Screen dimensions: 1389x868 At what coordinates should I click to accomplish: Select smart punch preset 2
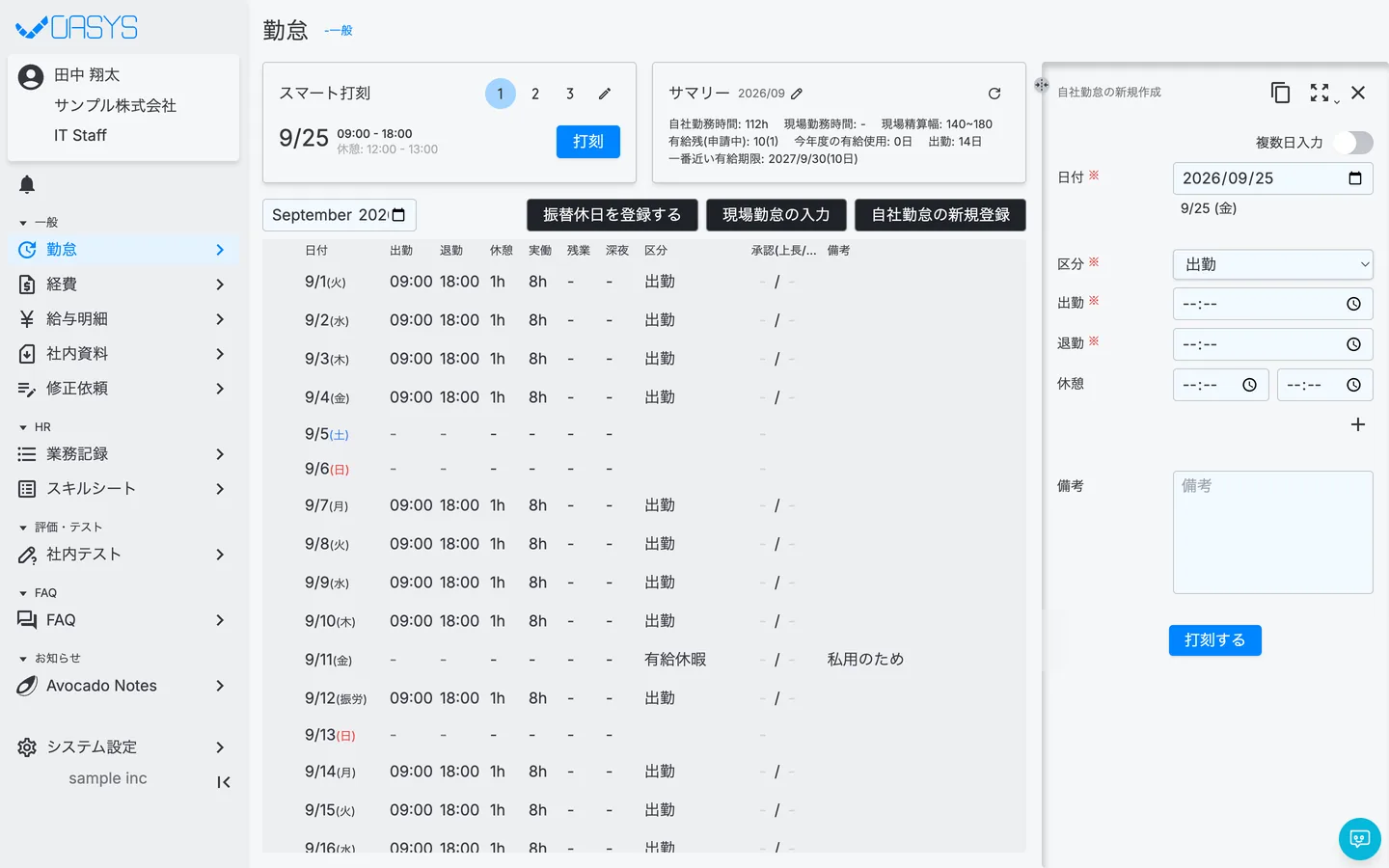[x=535, y=94]
